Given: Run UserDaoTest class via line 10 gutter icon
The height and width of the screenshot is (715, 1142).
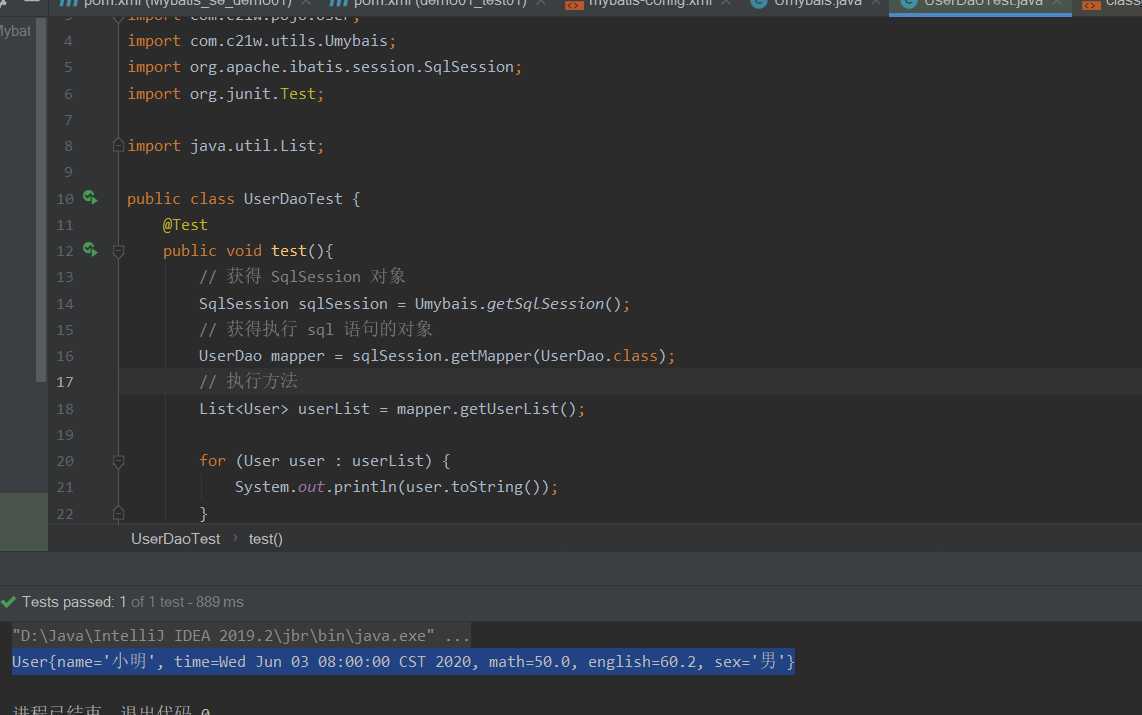Looking at the screenshot, I should 90,197.
